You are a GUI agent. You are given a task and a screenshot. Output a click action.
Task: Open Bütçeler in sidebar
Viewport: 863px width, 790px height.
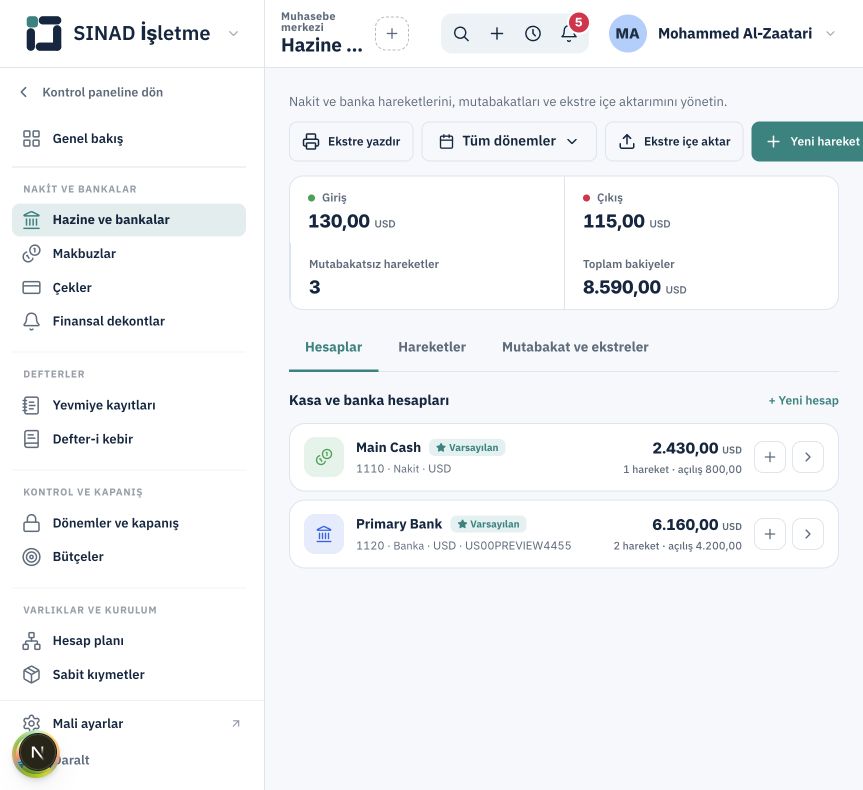tap(129, 557)
